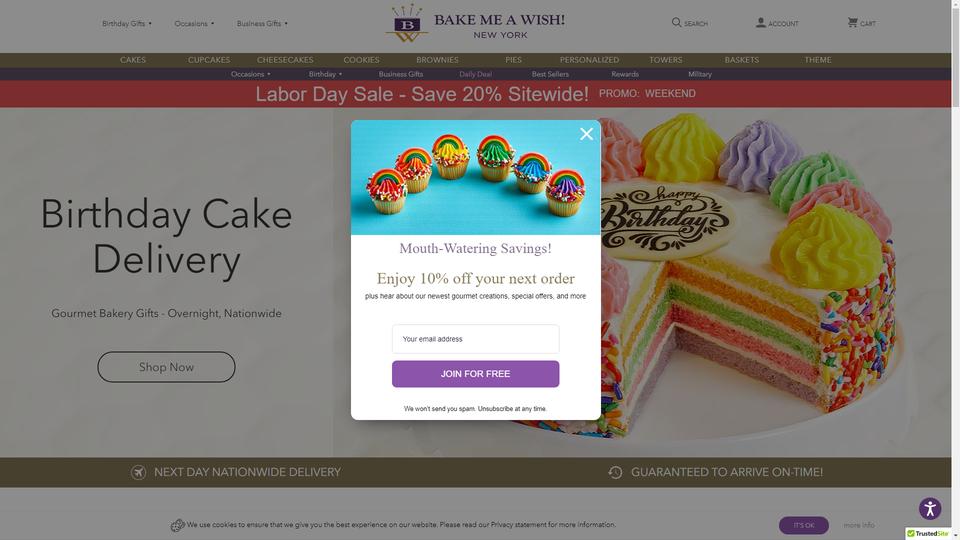Expand the Birthday Gifts dropdown
This screenshot has height=540, width=960.
[127, 23]
